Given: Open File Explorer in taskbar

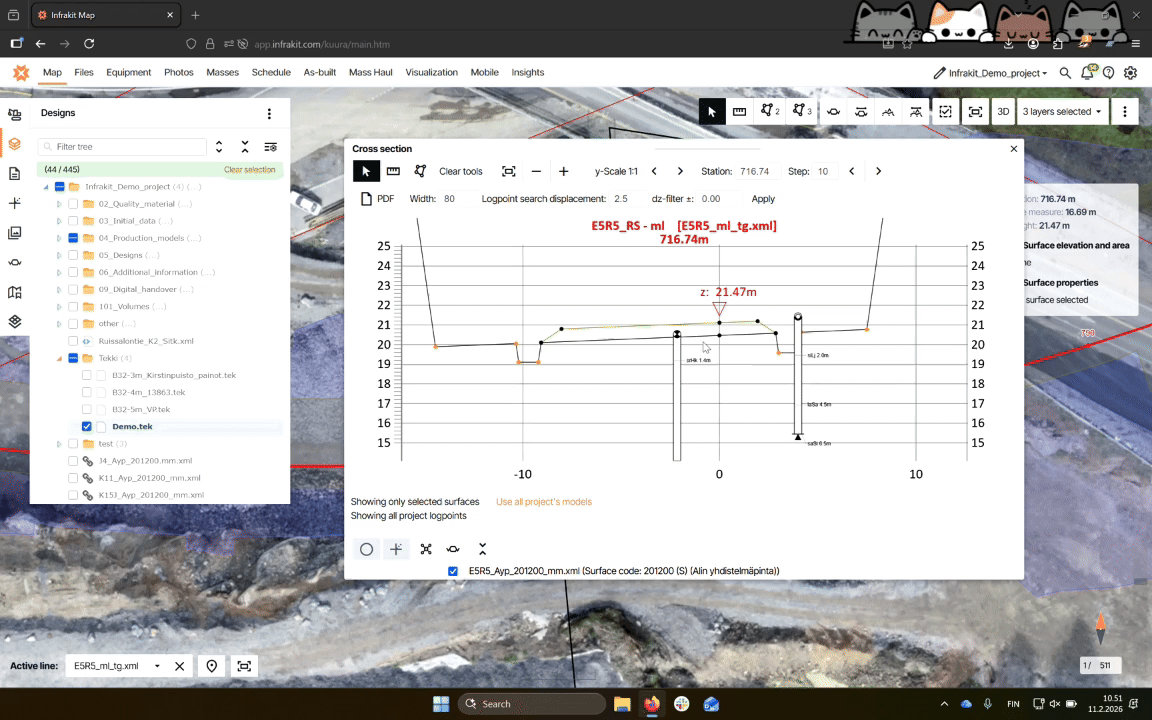Looking at the screenshot, I should tap(622, 704).
